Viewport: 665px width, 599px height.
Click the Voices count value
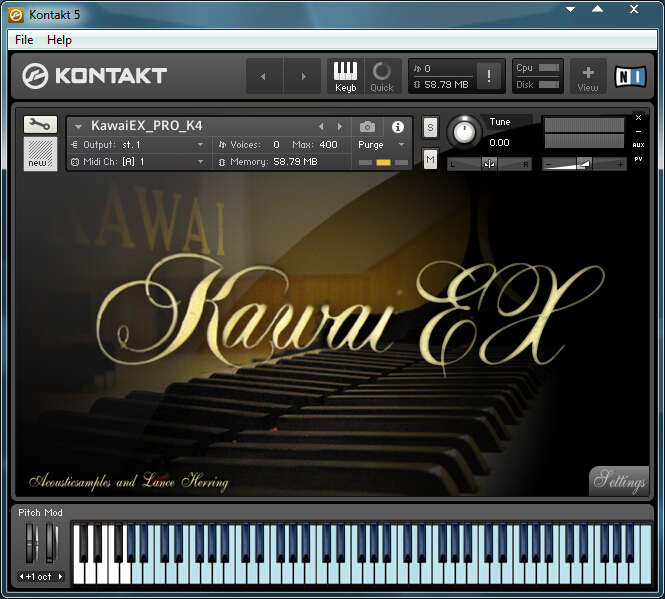277,145
